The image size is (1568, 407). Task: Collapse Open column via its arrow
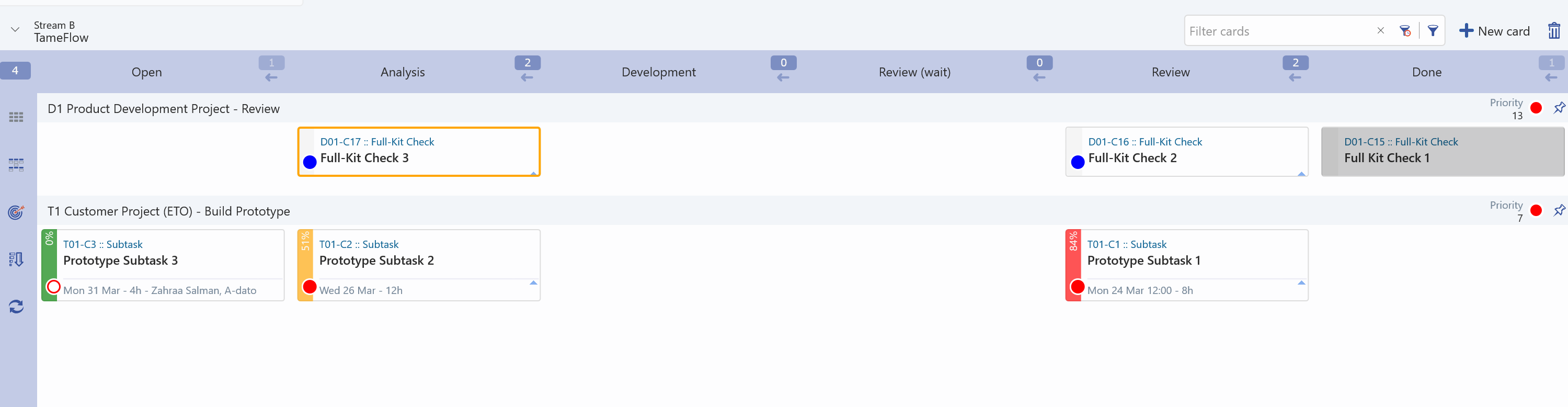coord(271,77)
